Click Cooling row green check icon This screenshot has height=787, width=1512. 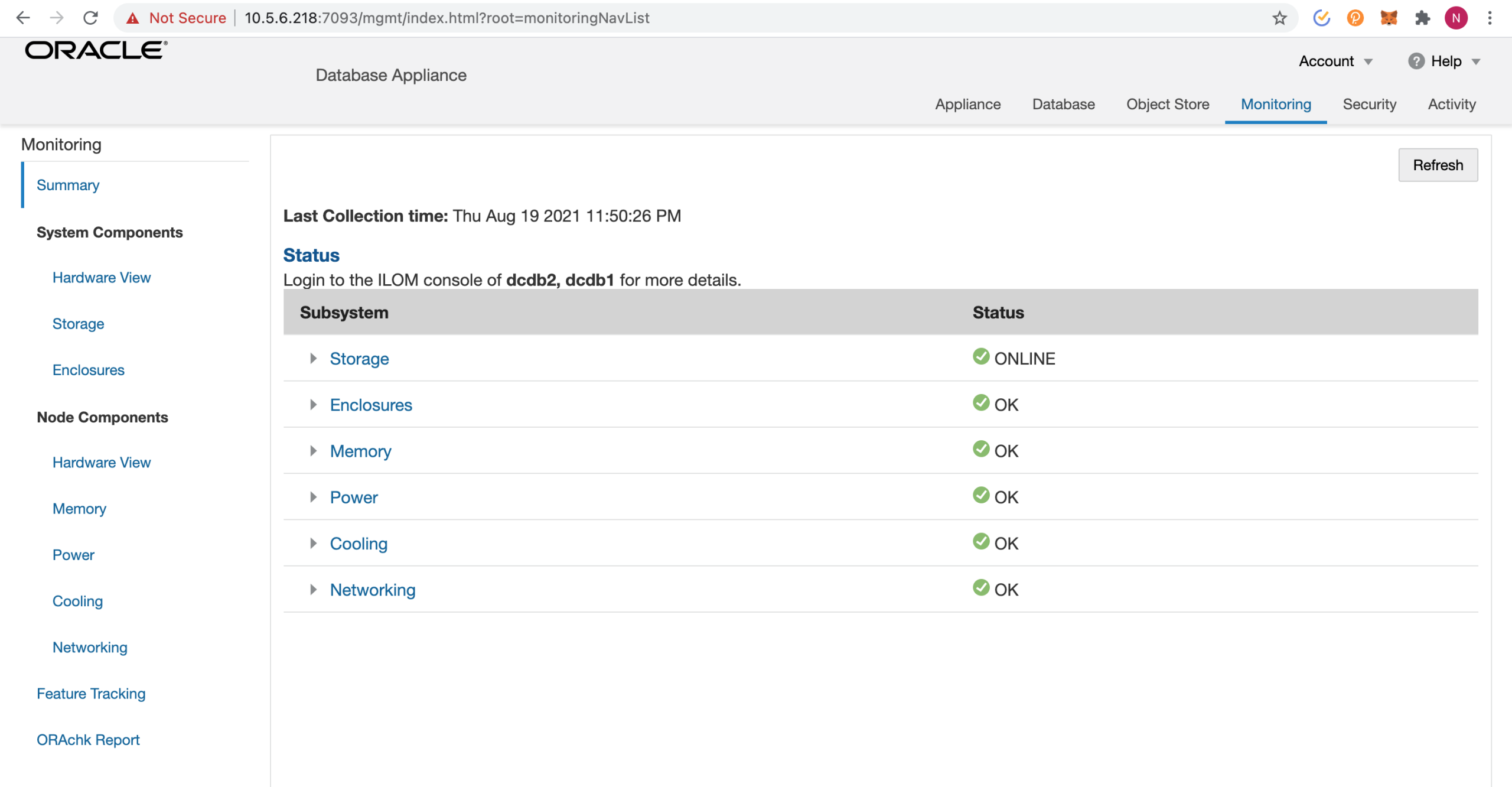(981, 541)
